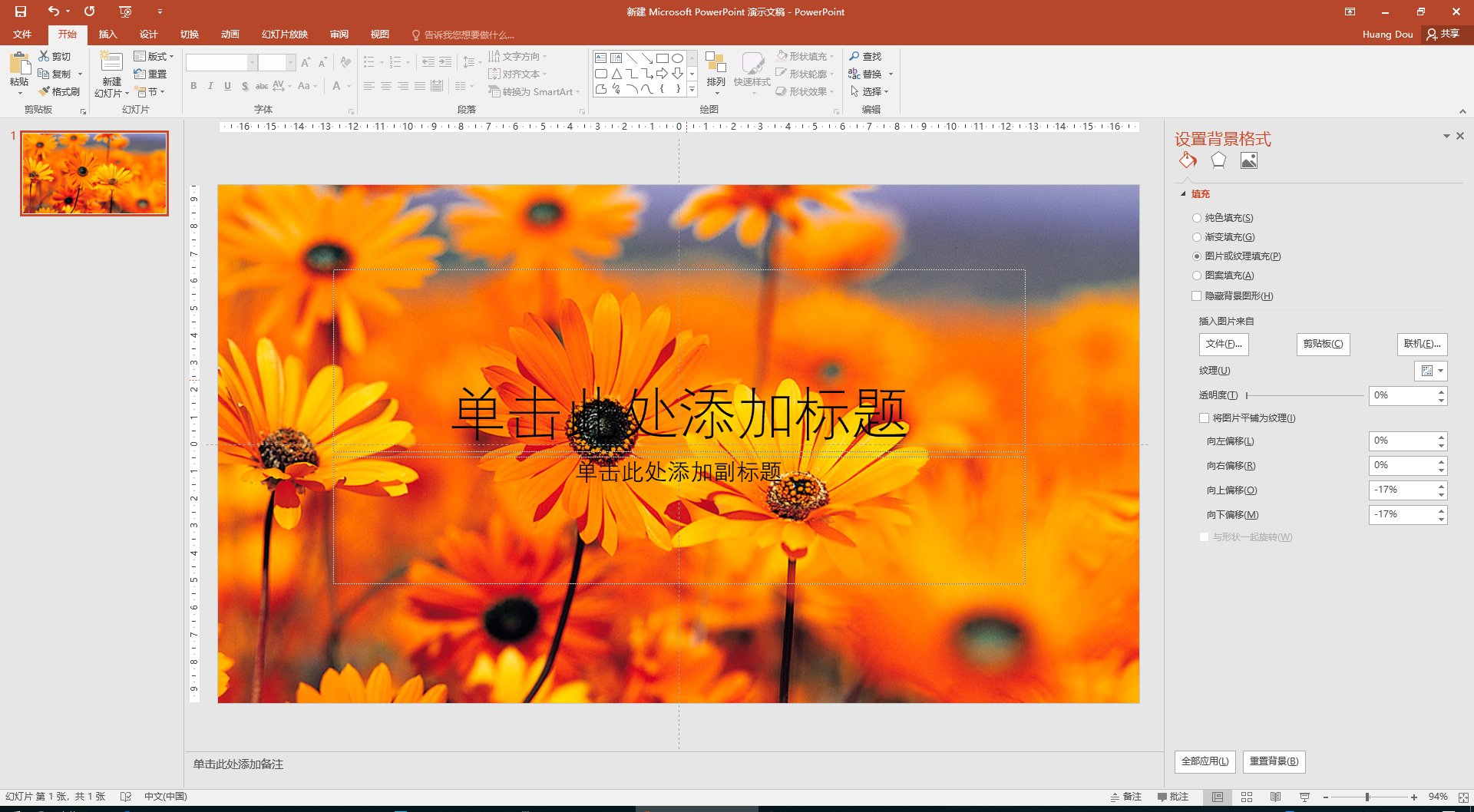
Task: Open the Fill & Line paint bucket tab
Action: point(1188,160)
